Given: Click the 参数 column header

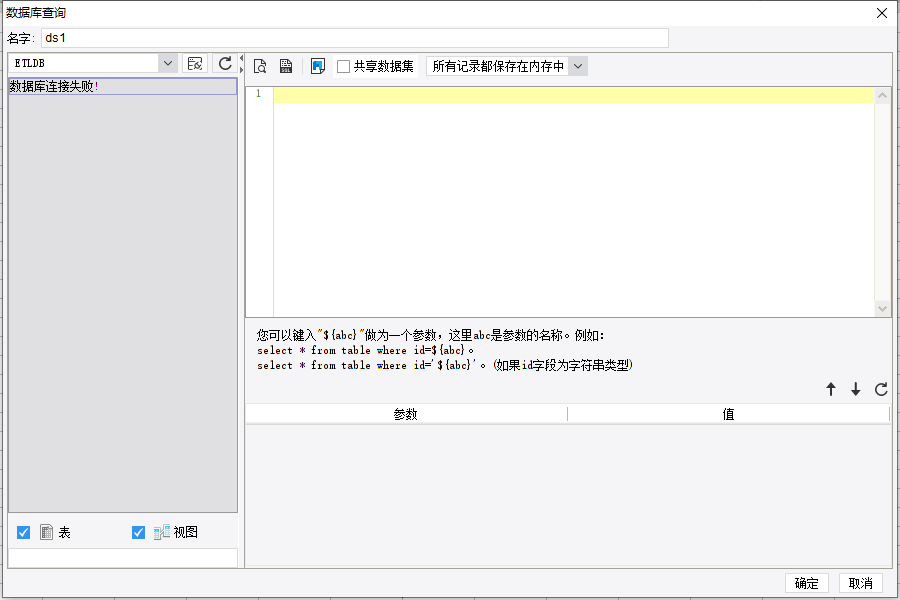Looking at the screenshot, I should tap(406, 414).
